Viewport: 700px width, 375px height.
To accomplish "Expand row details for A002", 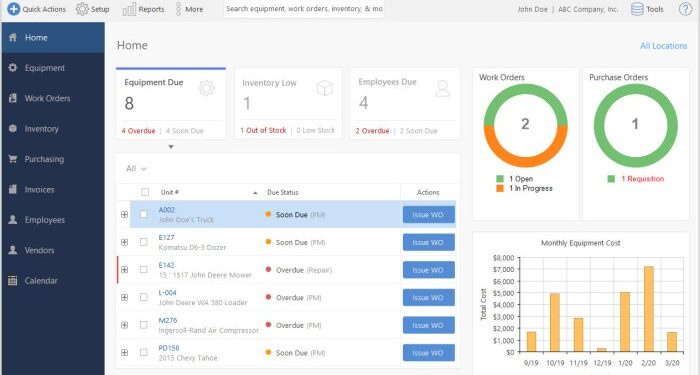I will point(125,215).
